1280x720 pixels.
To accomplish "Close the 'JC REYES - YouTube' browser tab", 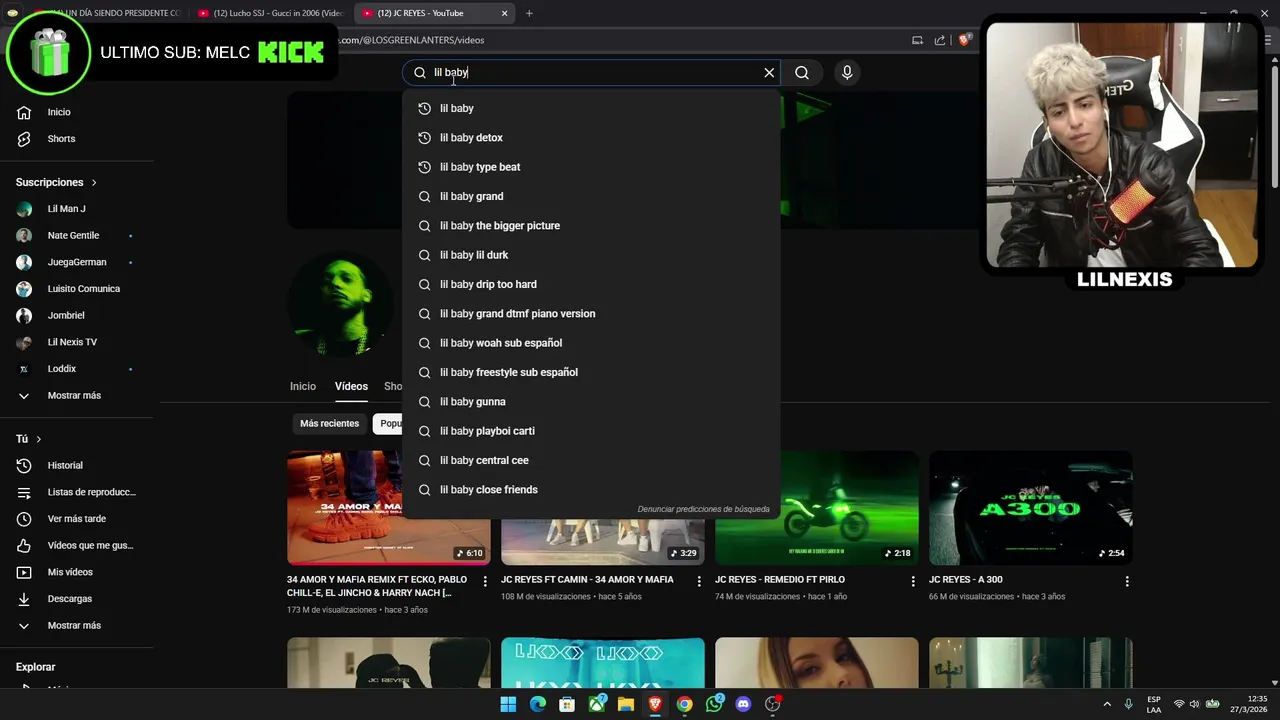I will point(505,13).
